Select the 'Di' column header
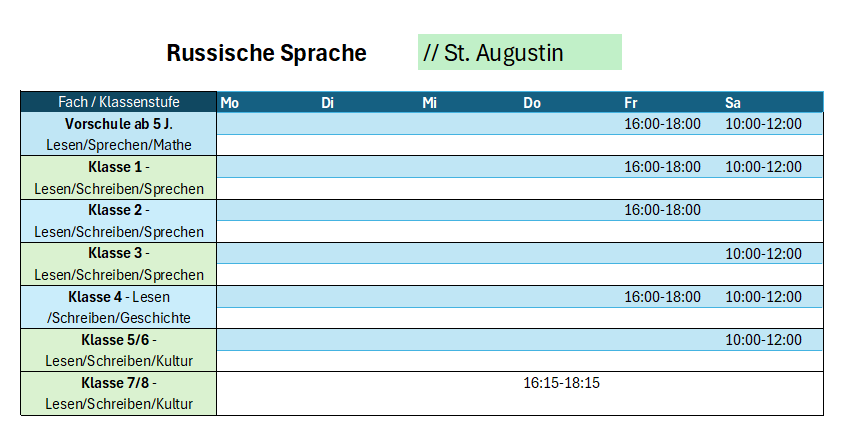 click(x=327, y=102)
